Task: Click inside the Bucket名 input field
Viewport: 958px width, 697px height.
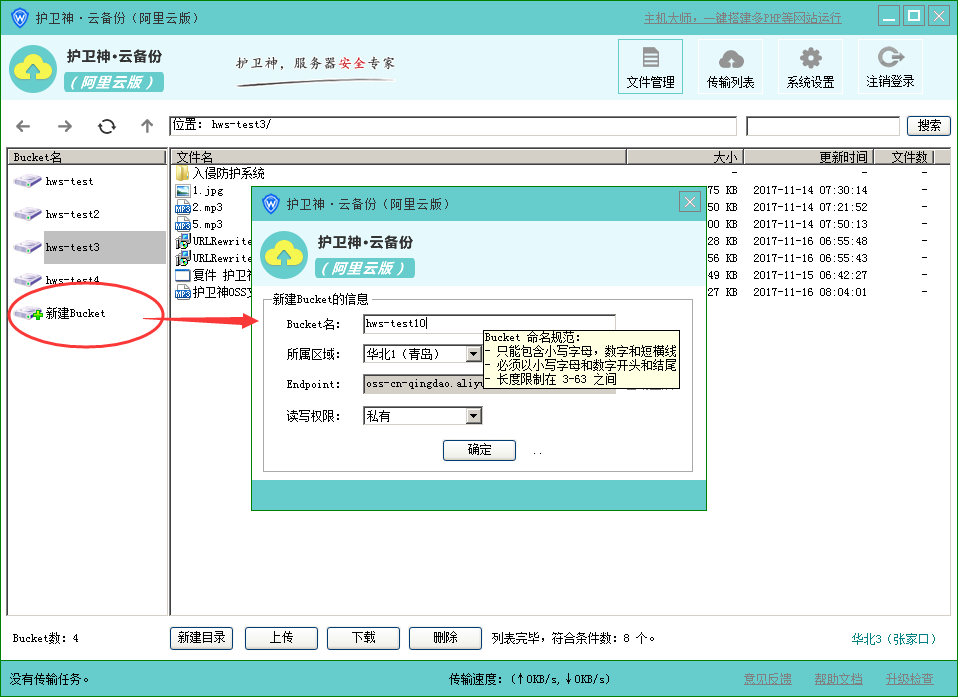Action: pyautogui.click(x=488, y=324)
